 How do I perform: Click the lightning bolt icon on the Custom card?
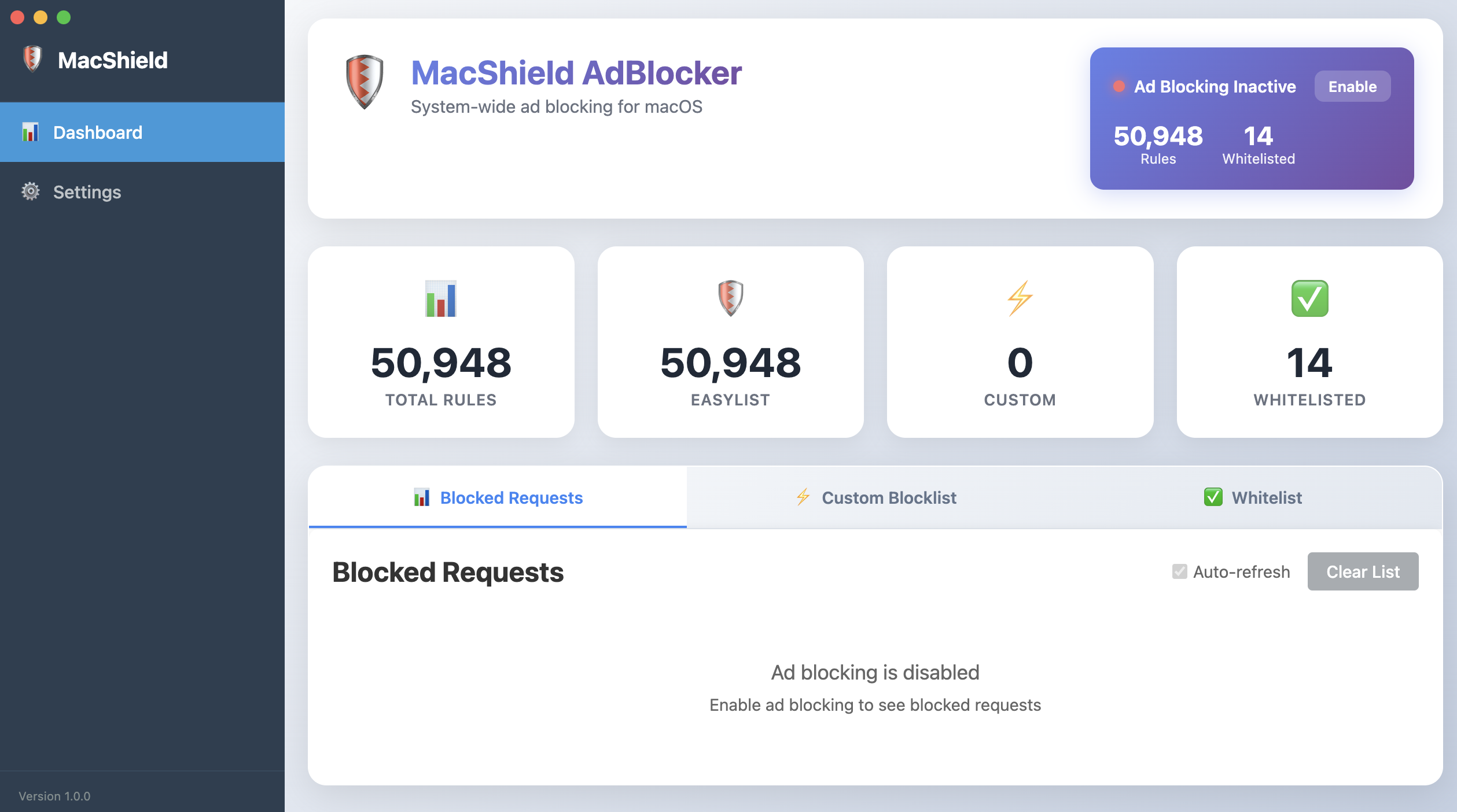point(1020,297)
